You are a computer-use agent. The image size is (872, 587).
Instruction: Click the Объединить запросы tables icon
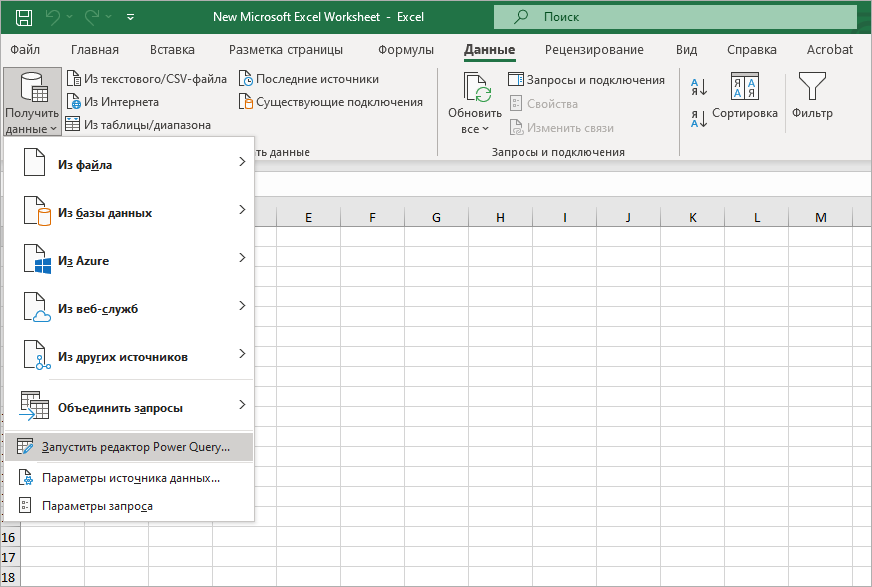tap(34, 406)
